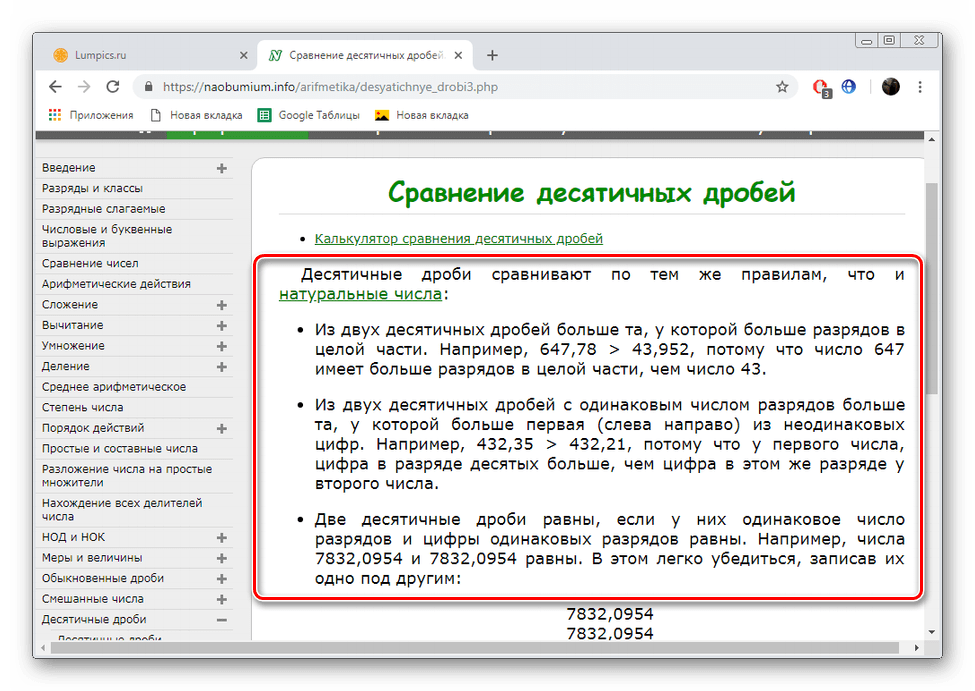Image resolution: width=975 pixels, height=691 pixels.
Task: Collapse the Десятичные дроби section
Action: pyautogui.click(x=221, y=619)
